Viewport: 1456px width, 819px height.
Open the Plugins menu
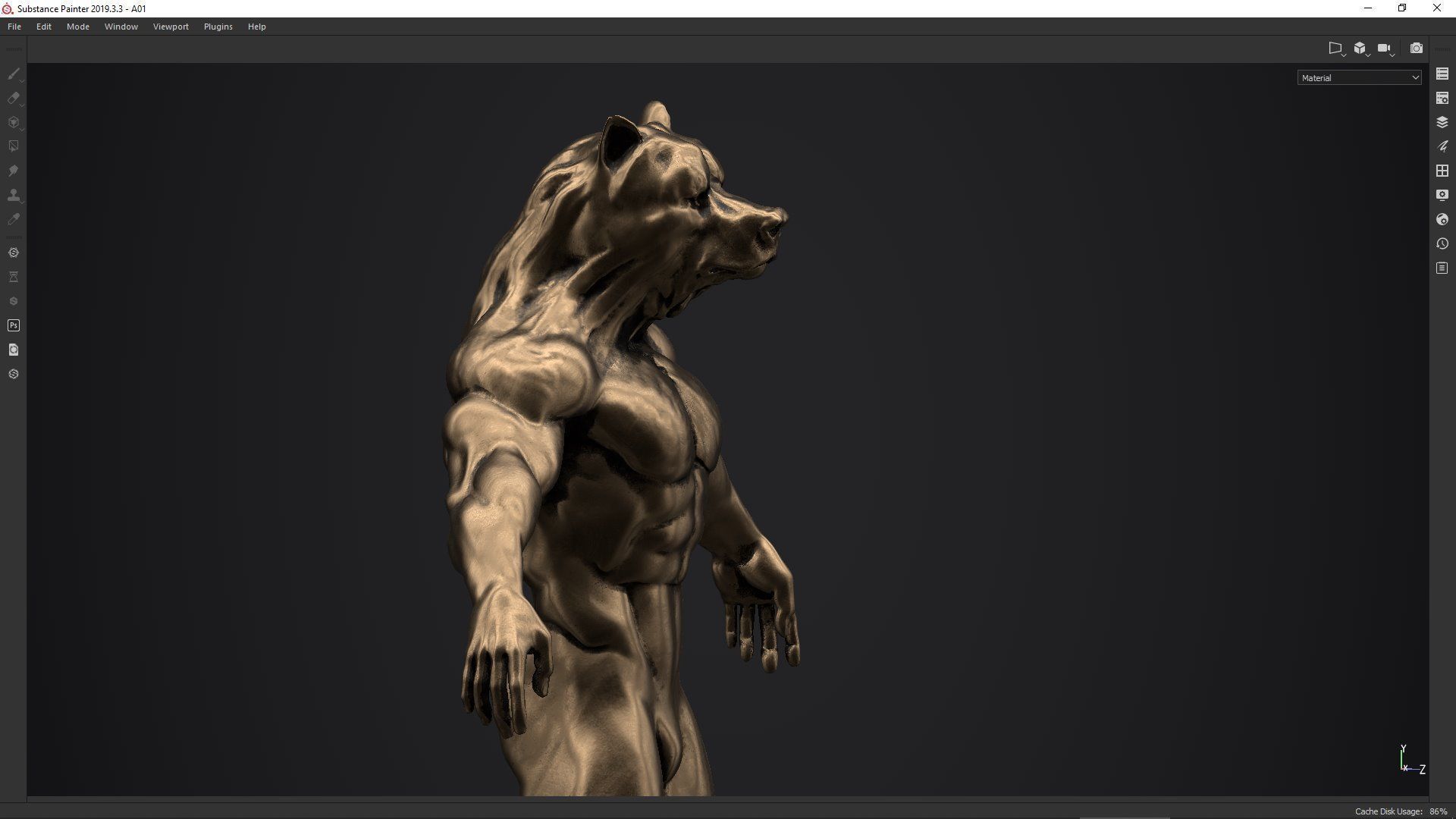[218, 27]
